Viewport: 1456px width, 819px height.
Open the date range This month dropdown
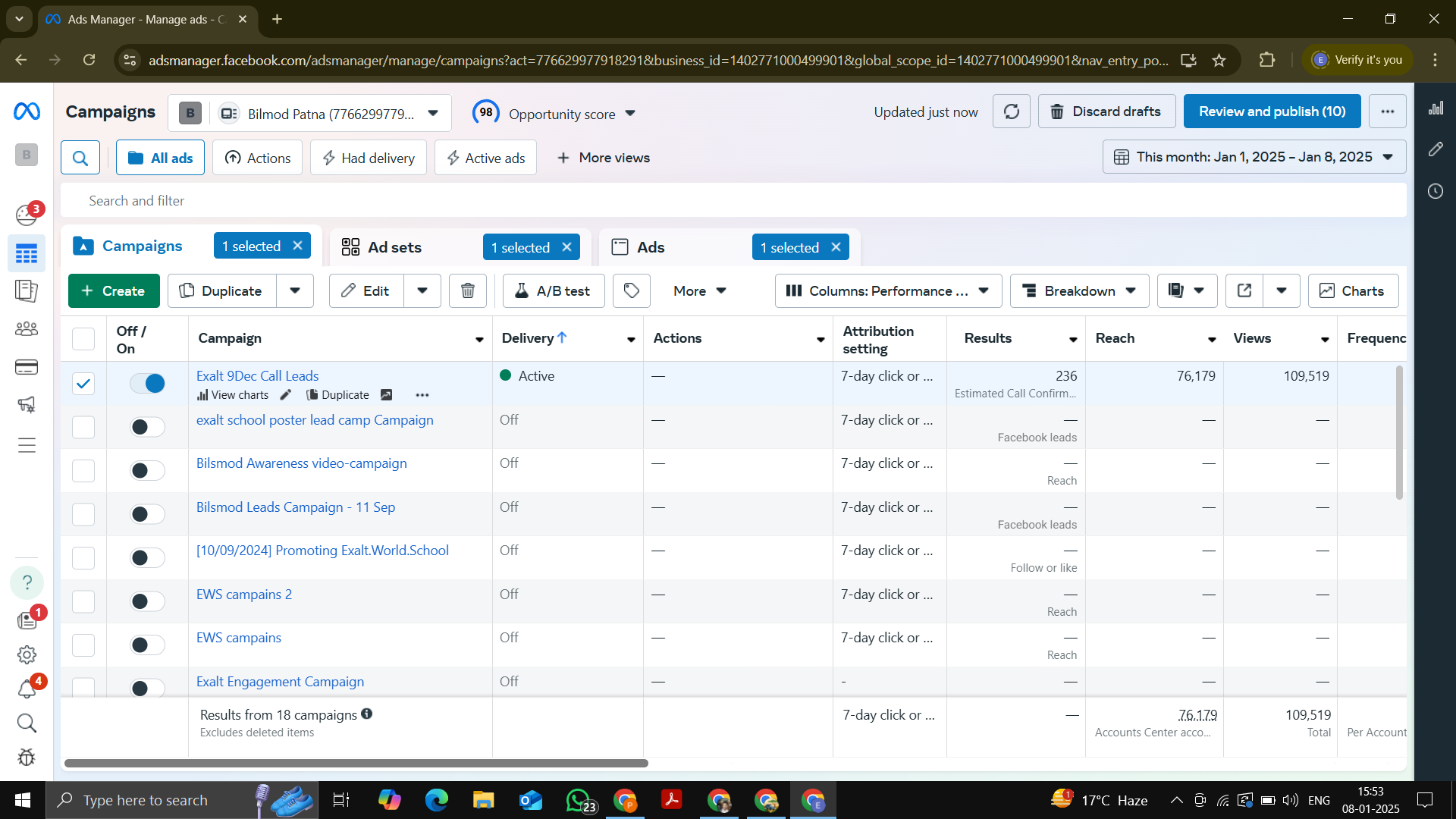pyautogui.click(x=1254, y=157)
